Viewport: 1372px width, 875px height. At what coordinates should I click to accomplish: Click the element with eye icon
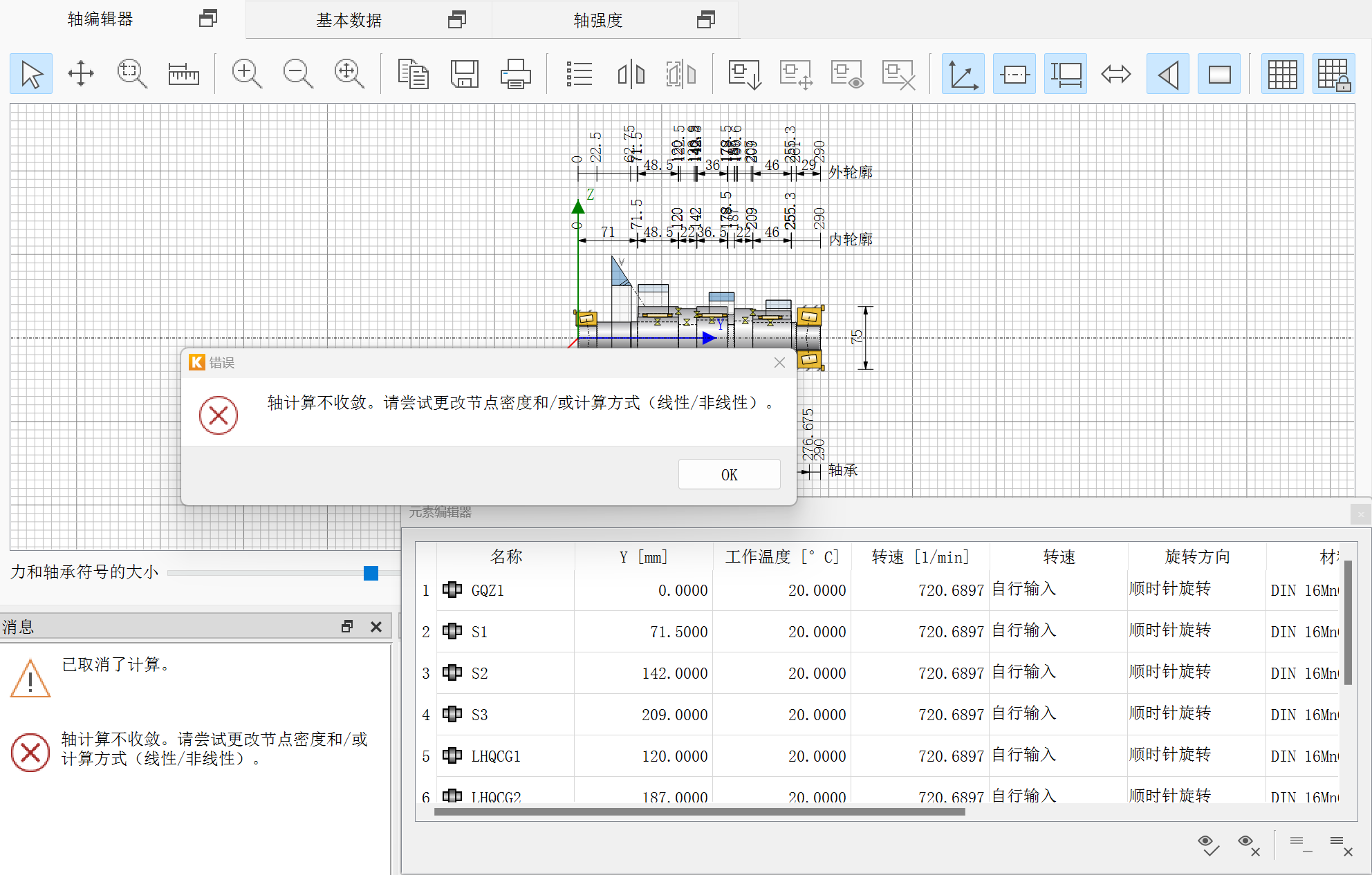(x=847, y=74)
